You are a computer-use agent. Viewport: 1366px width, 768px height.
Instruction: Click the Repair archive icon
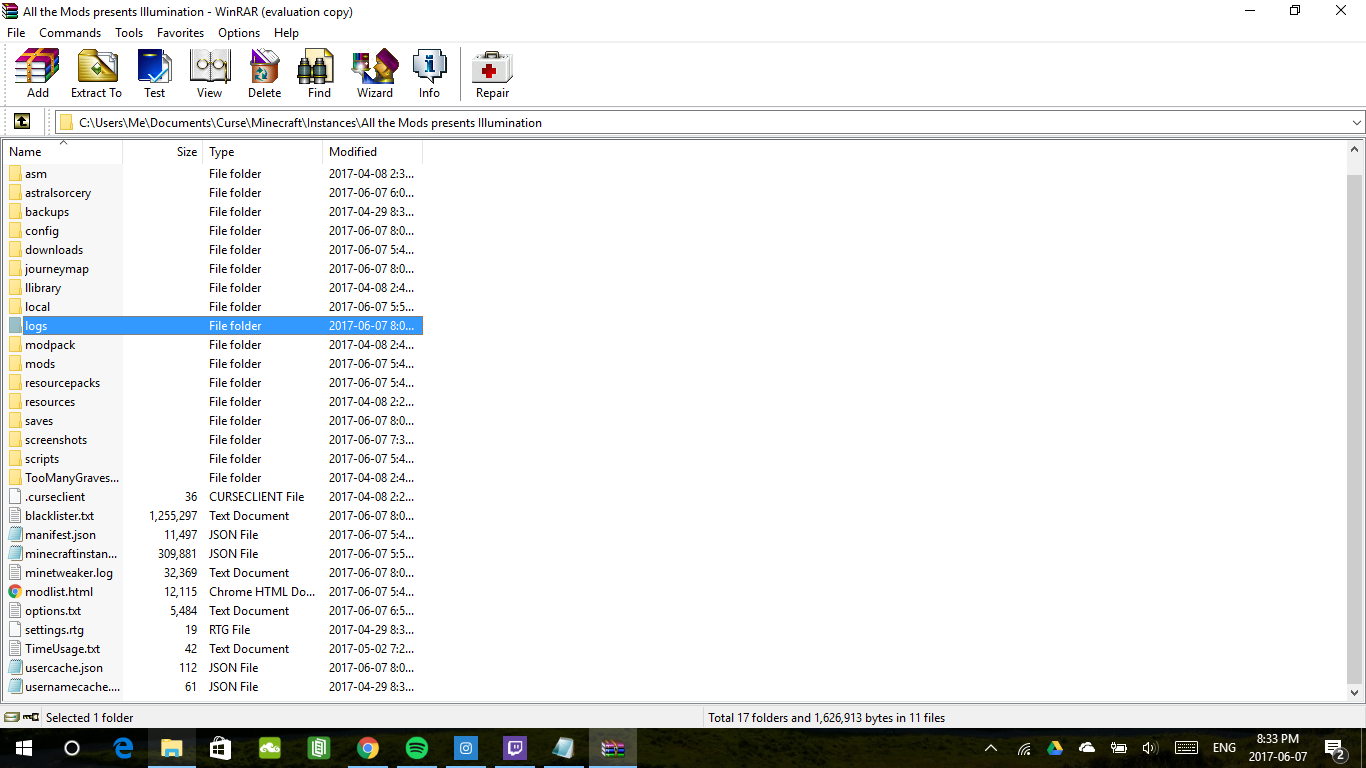coord(492,74)
